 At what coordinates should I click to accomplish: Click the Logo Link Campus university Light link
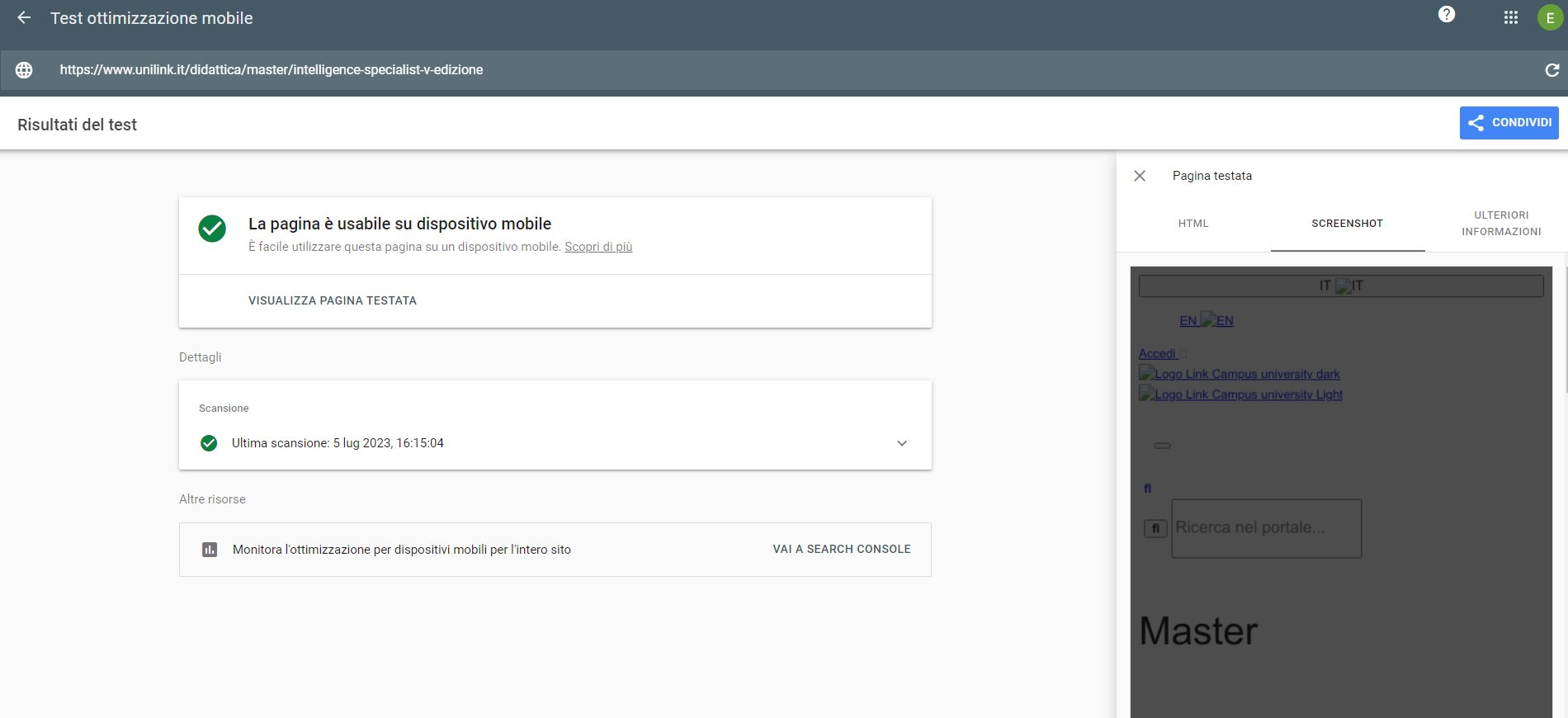(1240, 394)
